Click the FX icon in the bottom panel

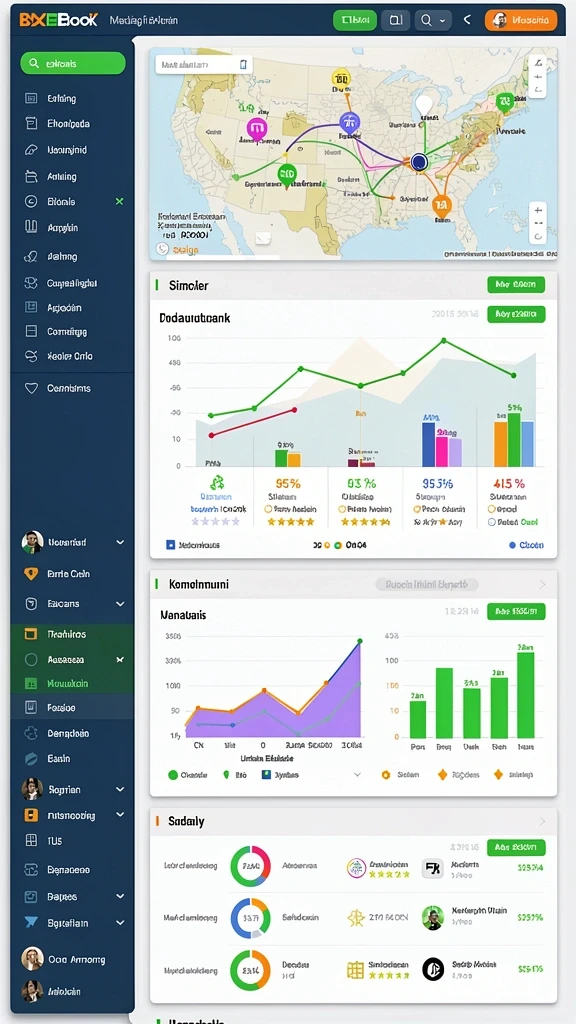click(x=432, y=868)
